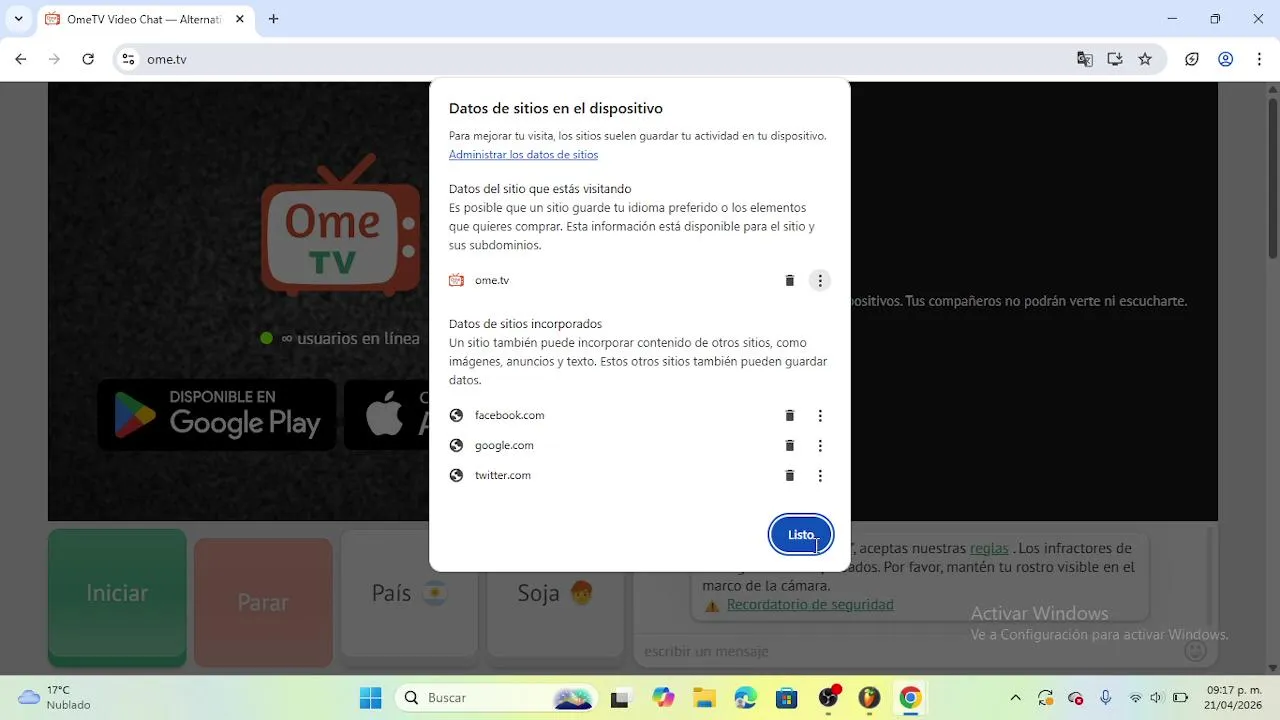Open the País country selector
The width and height of the screenshot is (1280, 720).
409,594
